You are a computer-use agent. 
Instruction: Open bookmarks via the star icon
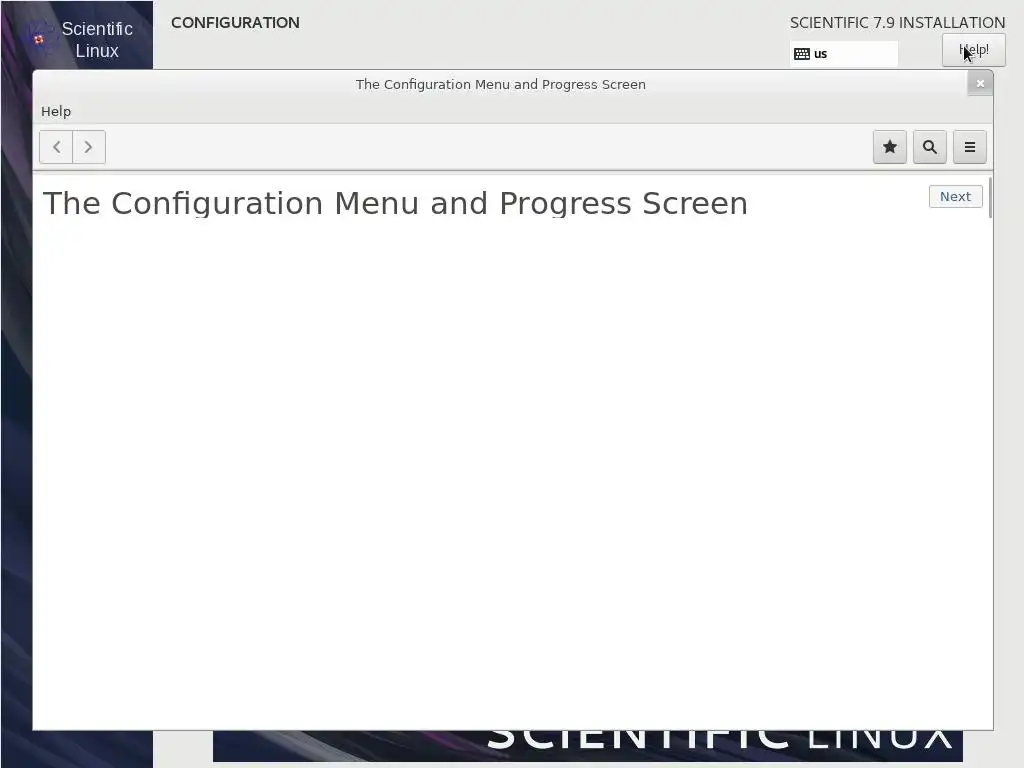click(x=889, y=147)
